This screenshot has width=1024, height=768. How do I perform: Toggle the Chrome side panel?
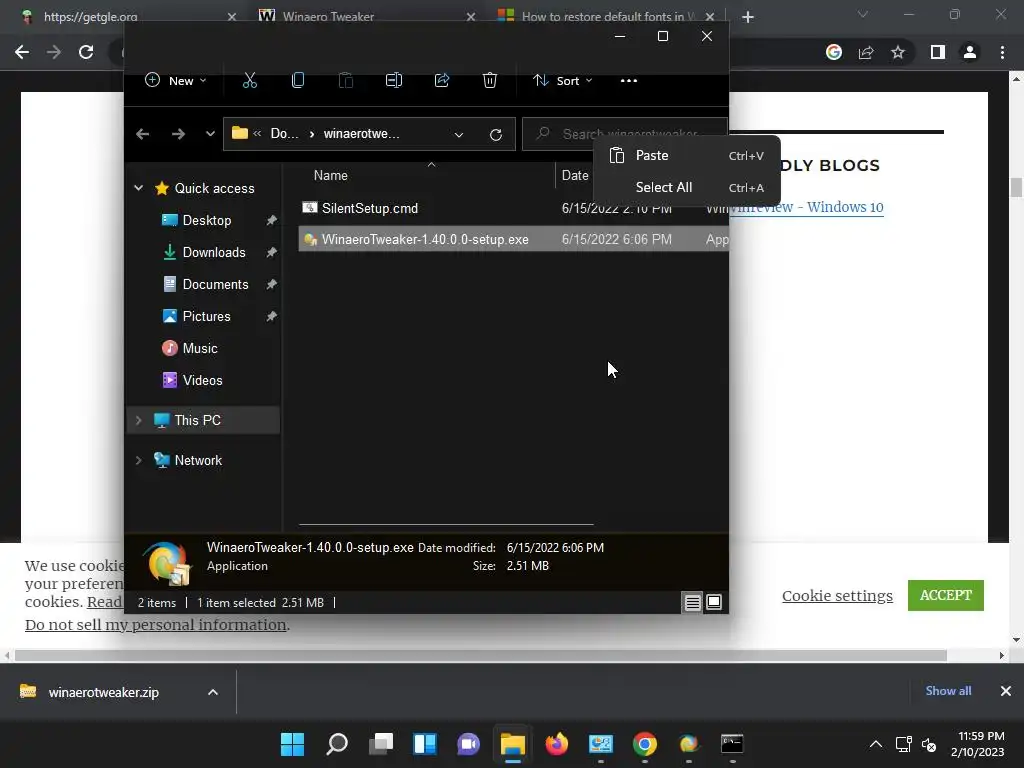tap(938, 52)
